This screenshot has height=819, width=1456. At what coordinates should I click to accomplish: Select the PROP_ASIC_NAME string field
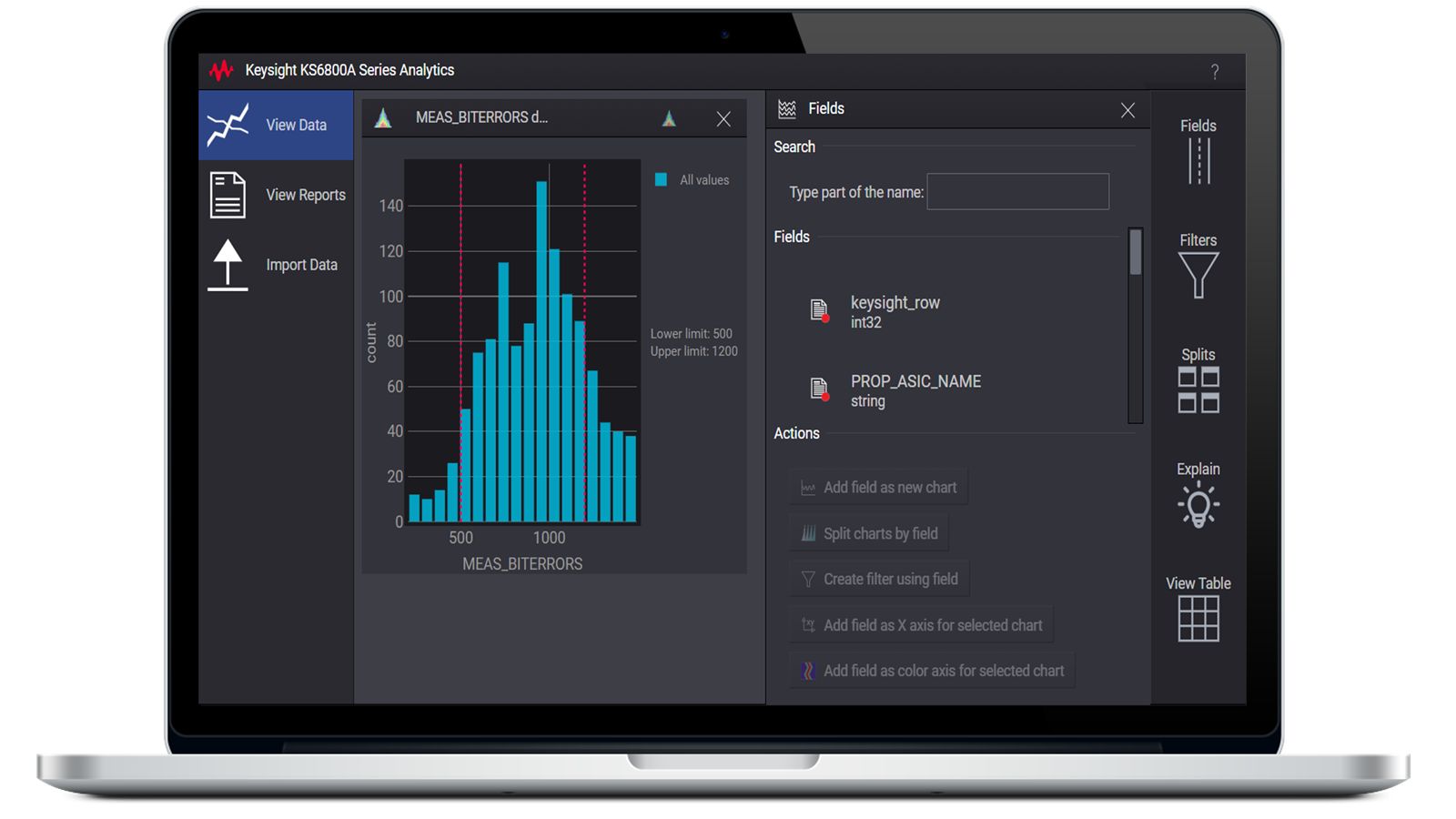[x=915, y=390]
